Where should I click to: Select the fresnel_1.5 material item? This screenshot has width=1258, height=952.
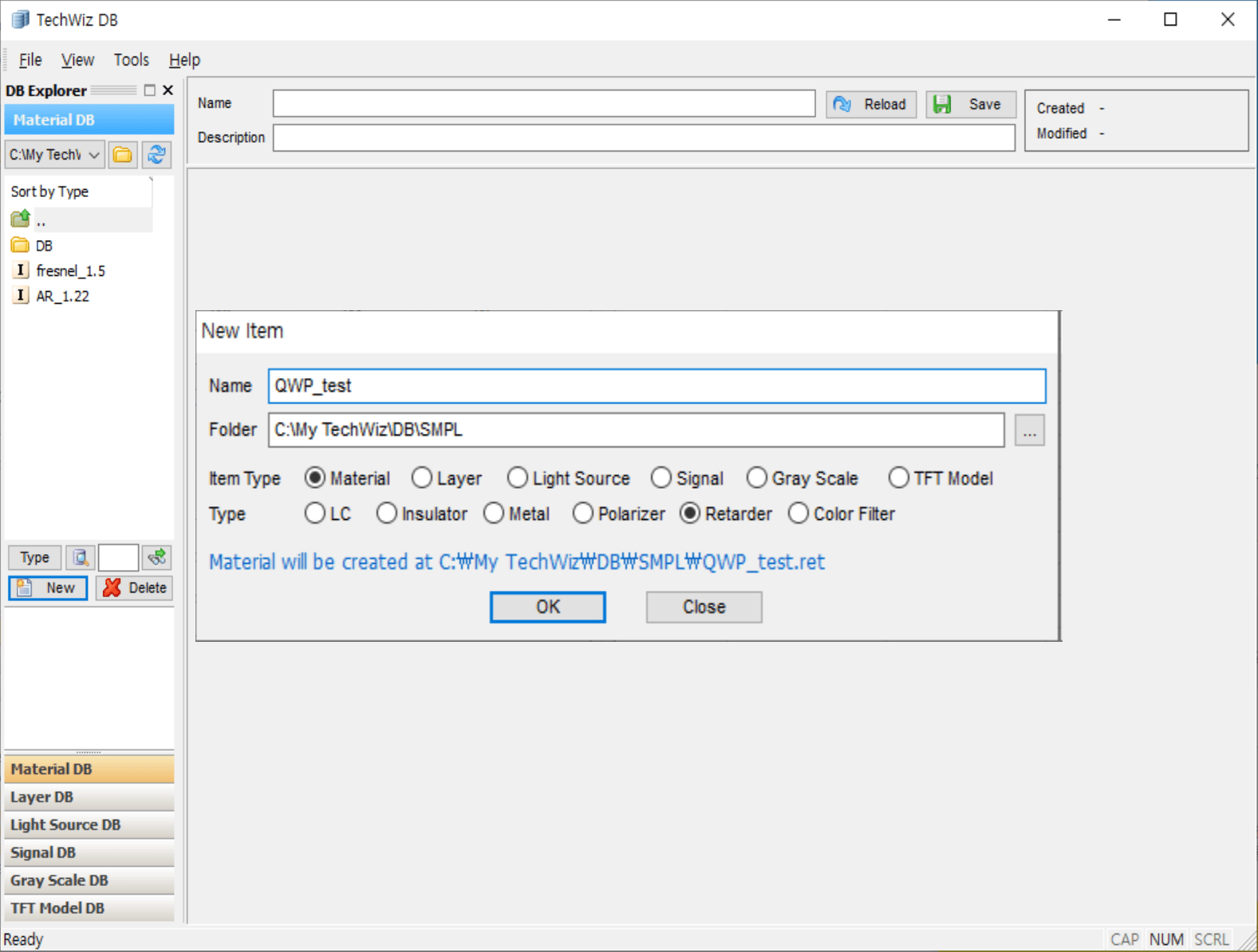tap(70, 271)
